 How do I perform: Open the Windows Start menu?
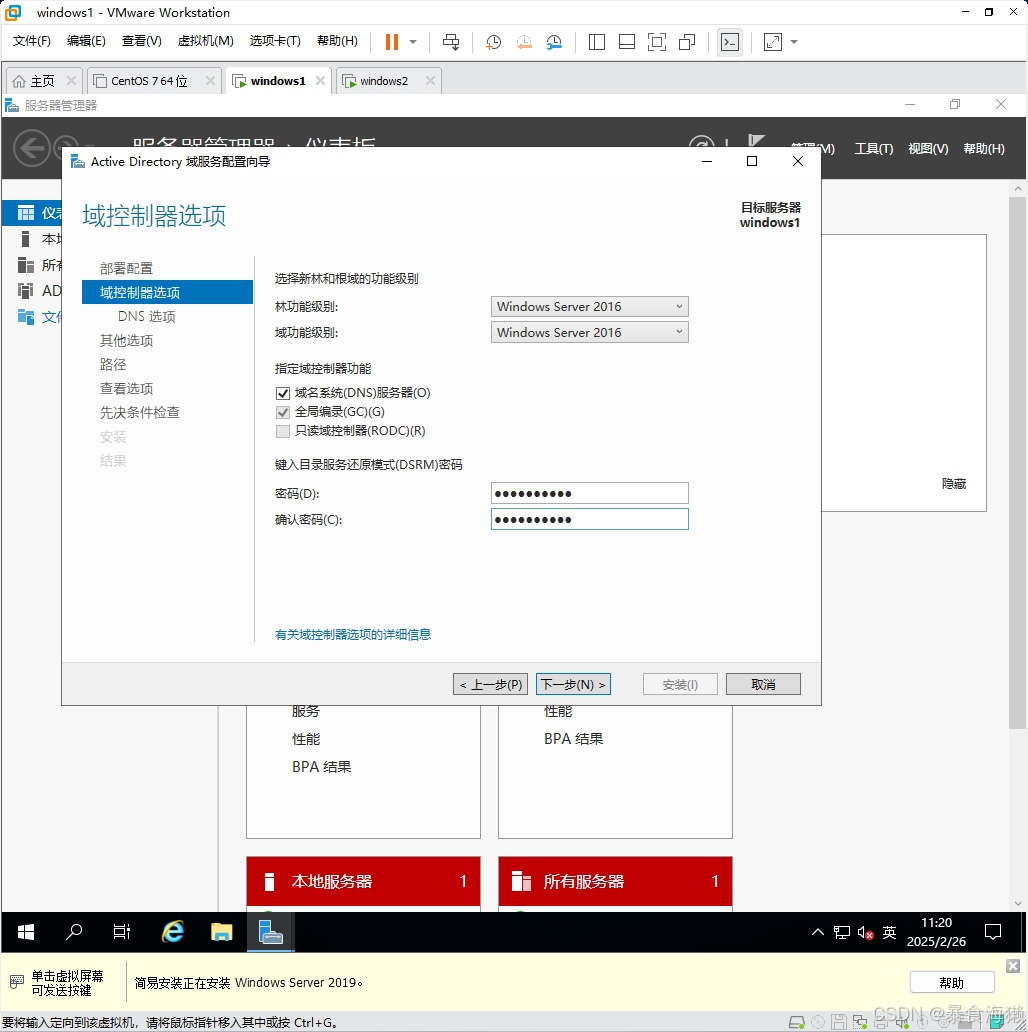pyautogui.click(x=26, y=932)
